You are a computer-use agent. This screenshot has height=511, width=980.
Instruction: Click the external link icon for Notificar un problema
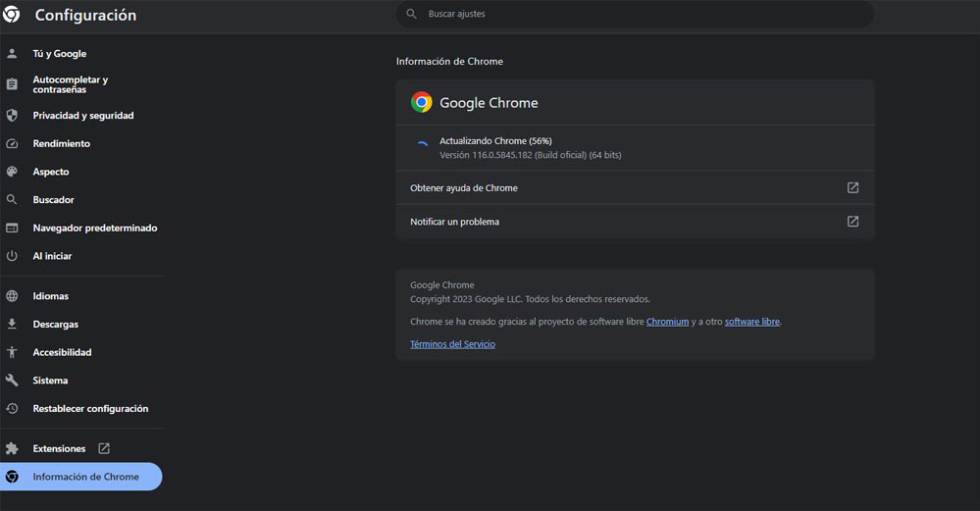pyautogui.click(x=852, y=221)
